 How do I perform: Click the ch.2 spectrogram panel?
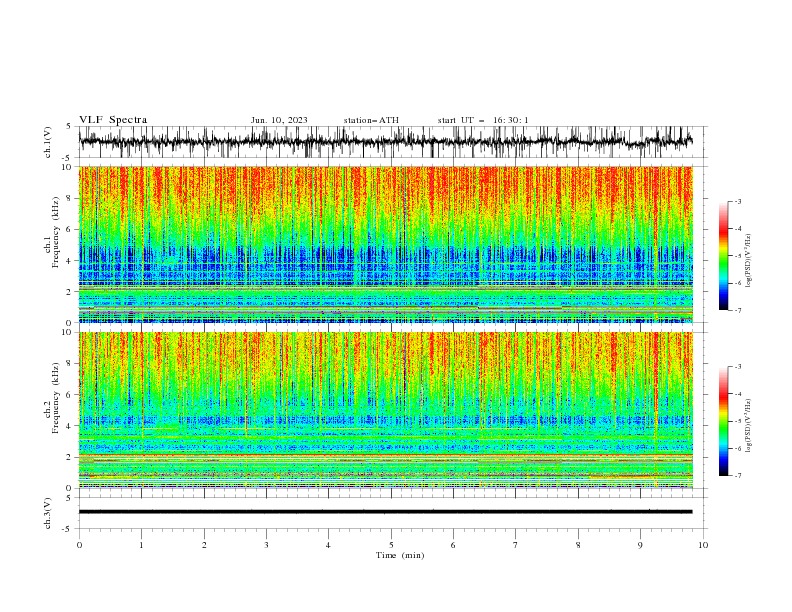coord(385,410)
